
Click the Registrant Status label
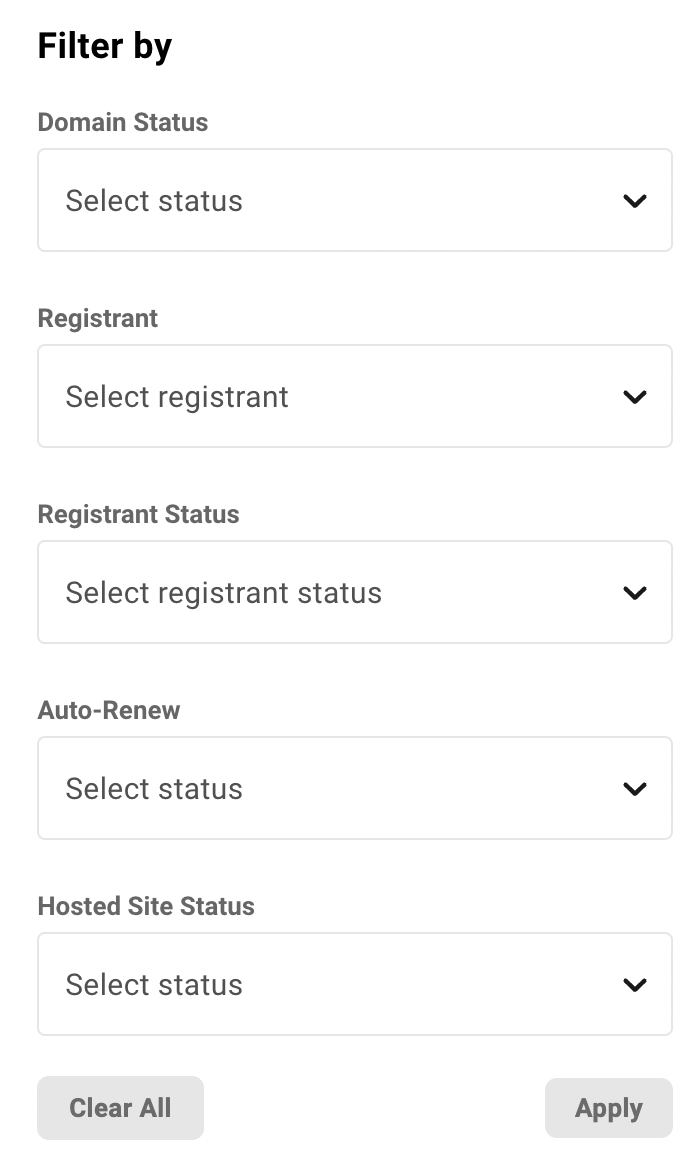(139, 514)
